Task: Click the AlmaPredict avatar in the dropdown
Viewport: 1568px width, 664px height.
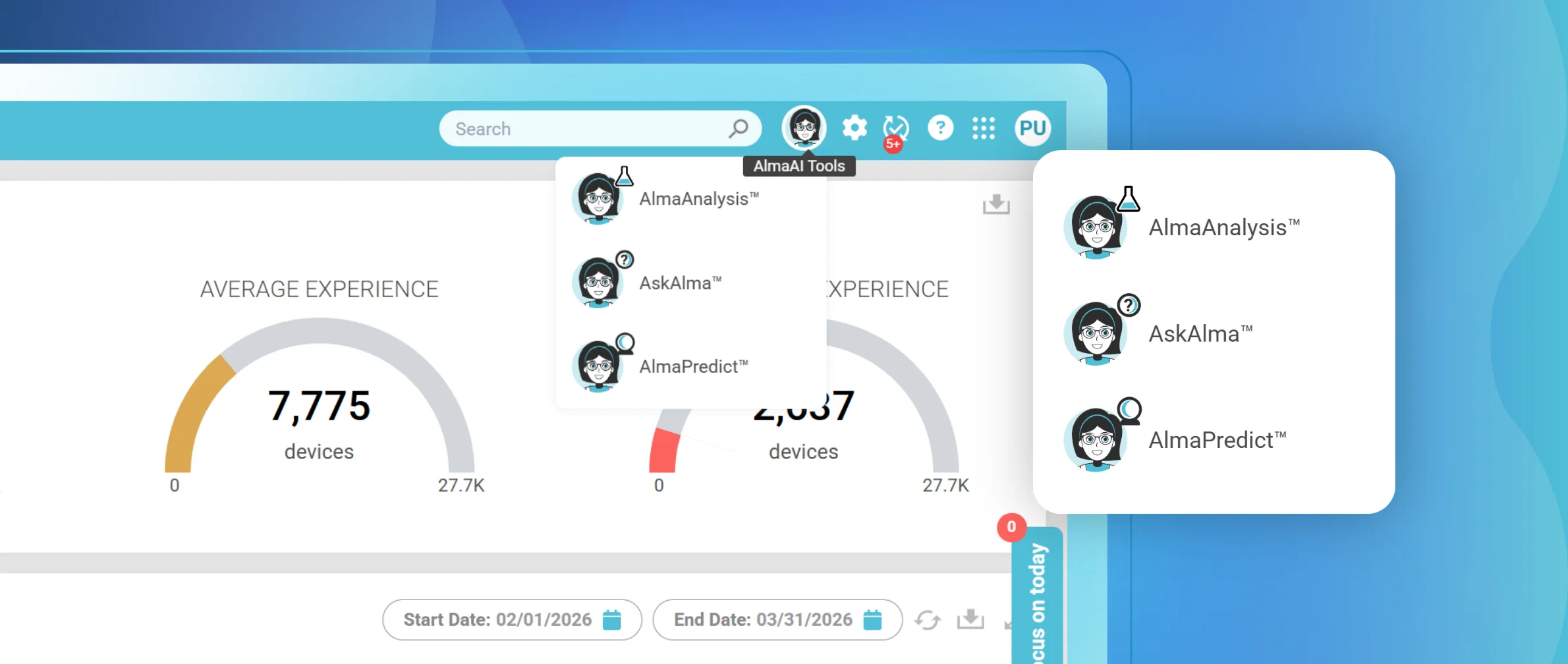Action: click(599, 366)
